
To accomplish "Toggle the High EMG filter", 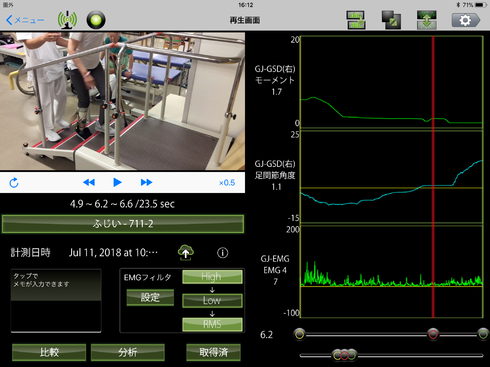I will coord(212,277).
